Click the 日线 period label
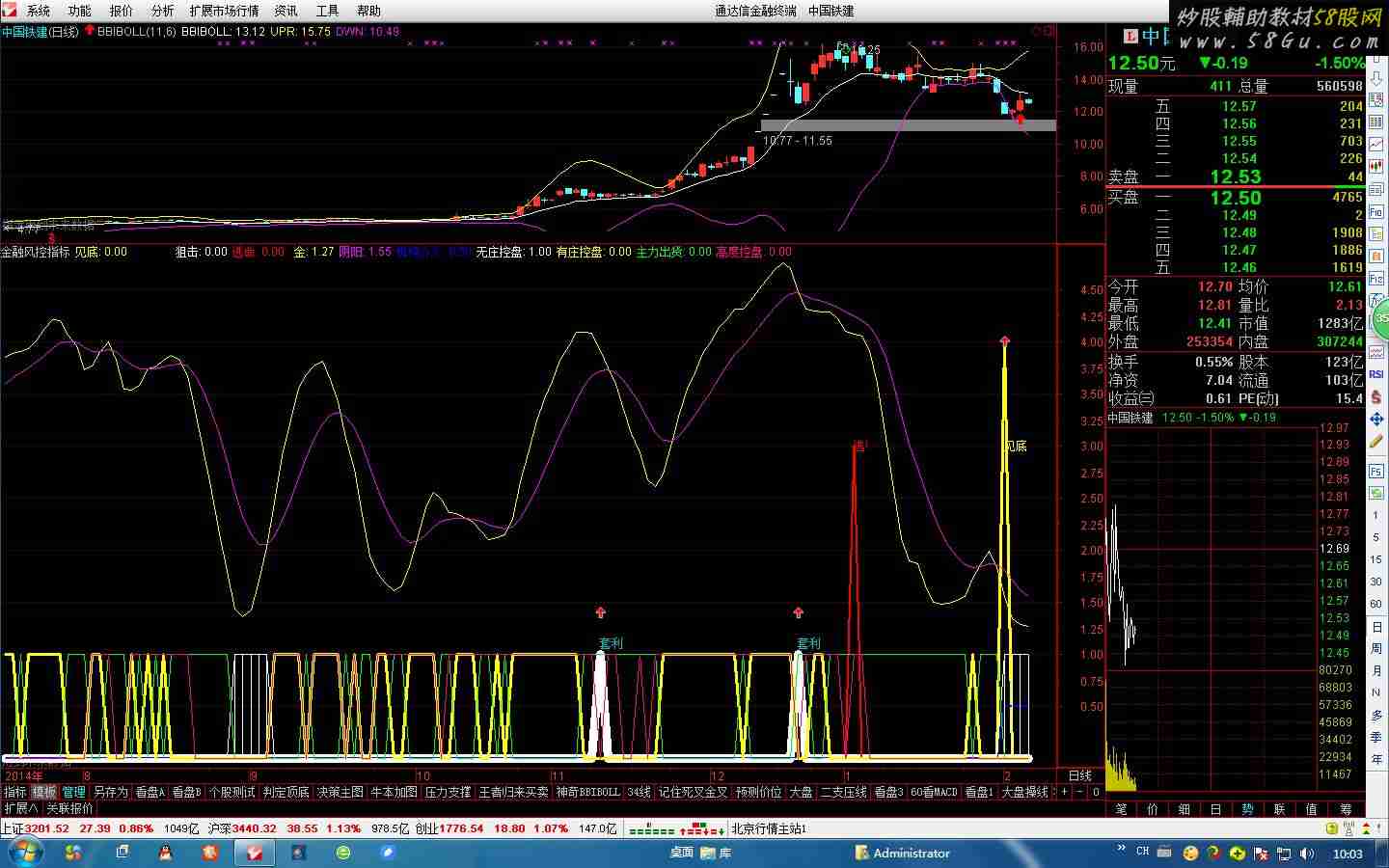This screenshot has height=868, width=1389. click(x=1080, y=775)
